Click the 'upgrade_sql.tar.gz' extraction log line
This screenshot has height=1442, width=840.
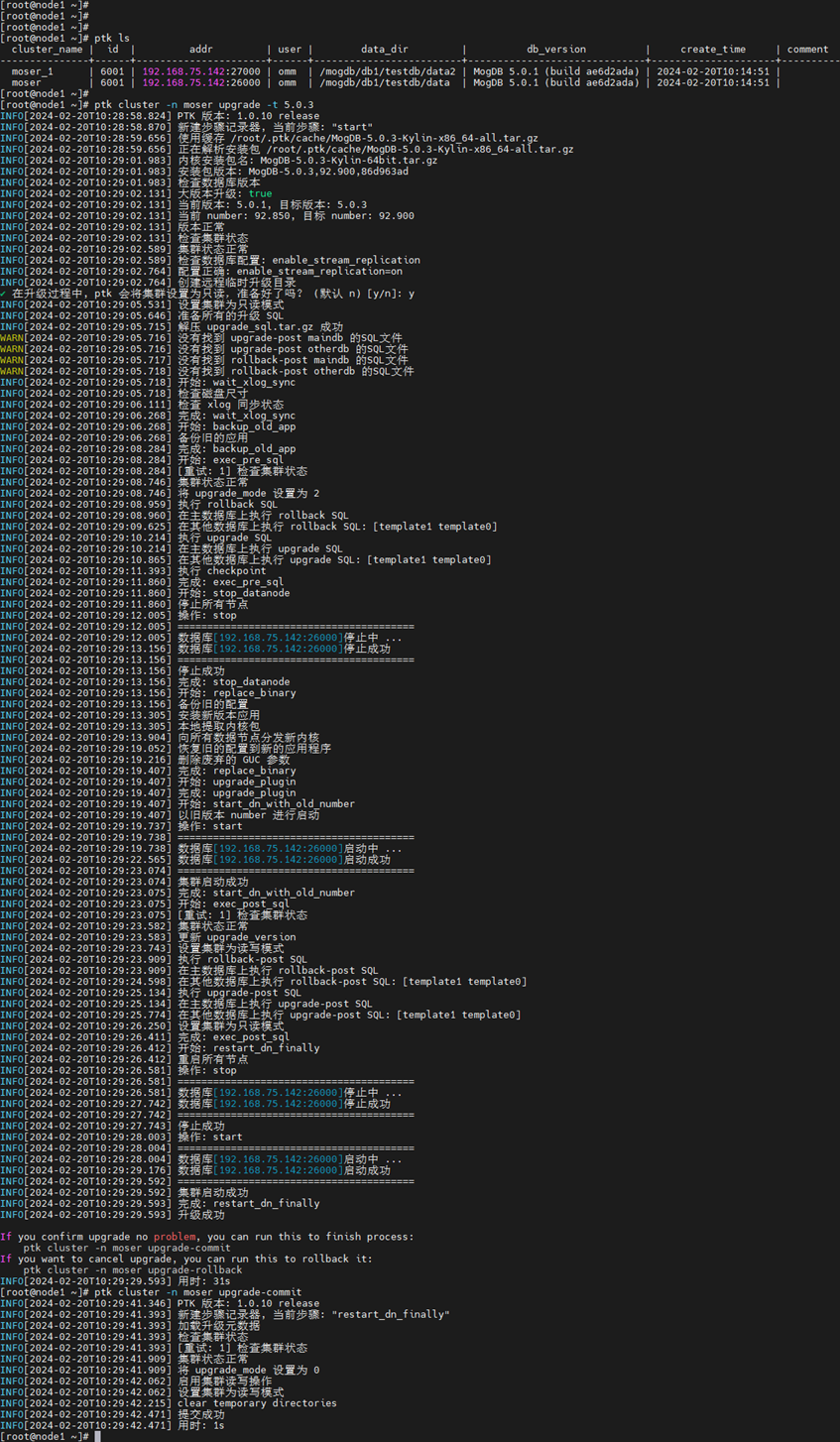tap(260, 327)
